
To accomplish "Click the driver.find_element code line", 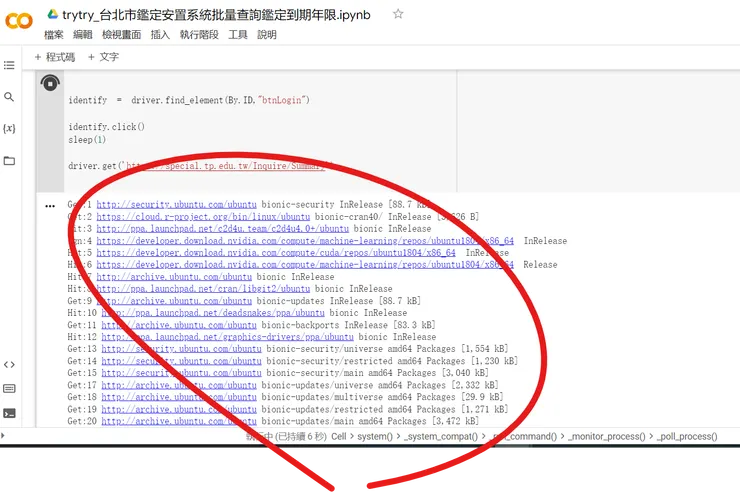I will point(189,100).
